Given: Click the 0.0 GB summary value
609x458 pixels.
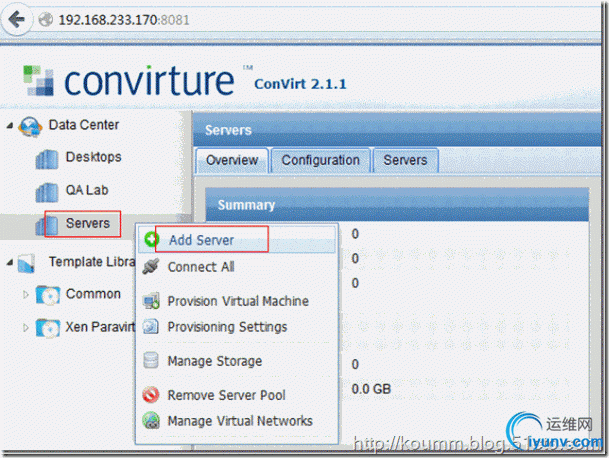Looking at the screenshot, I should point(371,389).
